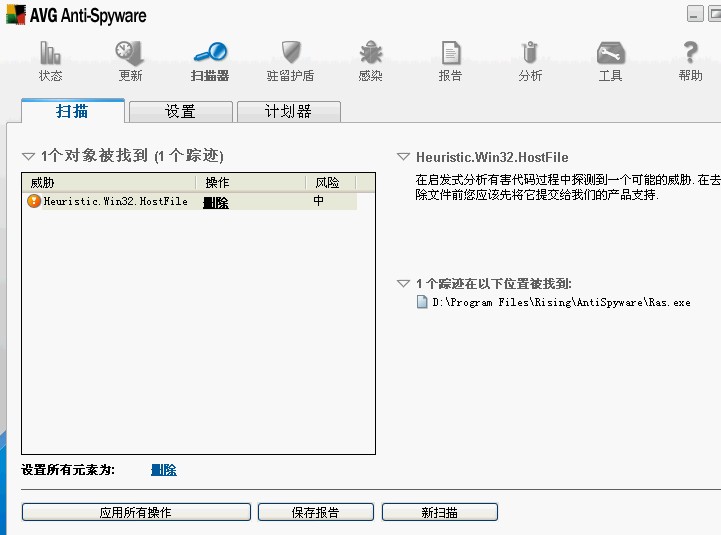This screenshot has width=721, height=535.
Task: Collapse the Heuristic.Win32.HostFile description triangle
Action: click(x=403, y=157)
